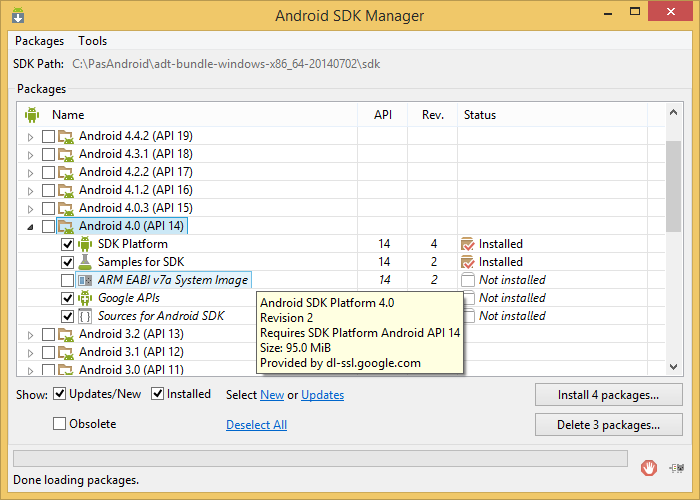The image size is (700, 500).
Task: Click the Samples for SDK flask icon
Action: pos(85,262)
